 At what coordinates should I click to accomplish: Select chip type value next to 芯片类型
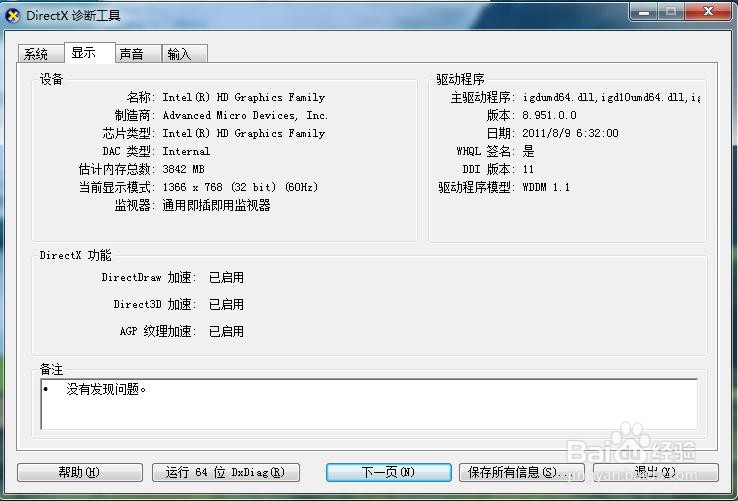coord(244,133)
